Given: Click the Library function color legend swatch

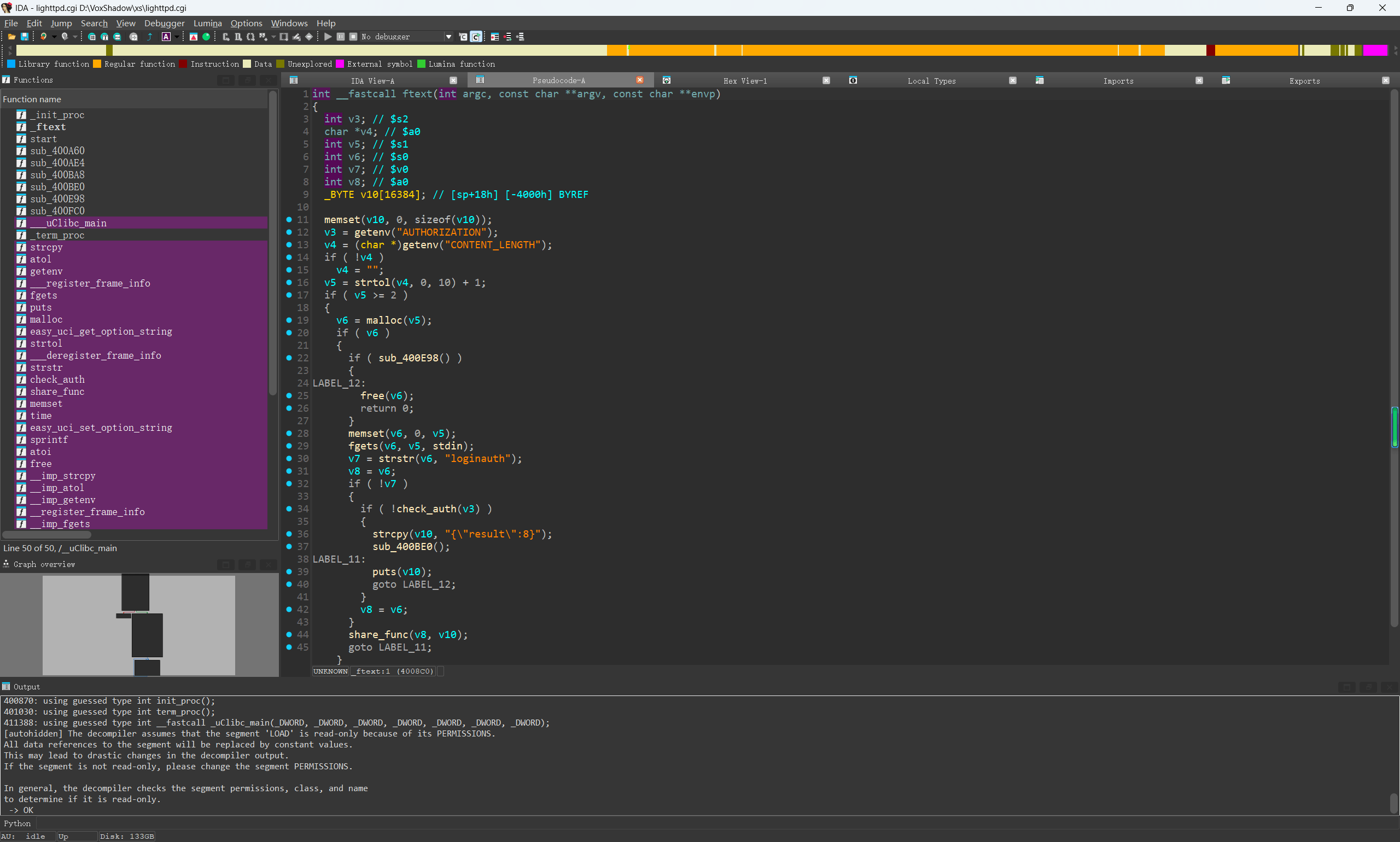Looking at the screenshot, I should click(11, 64).
